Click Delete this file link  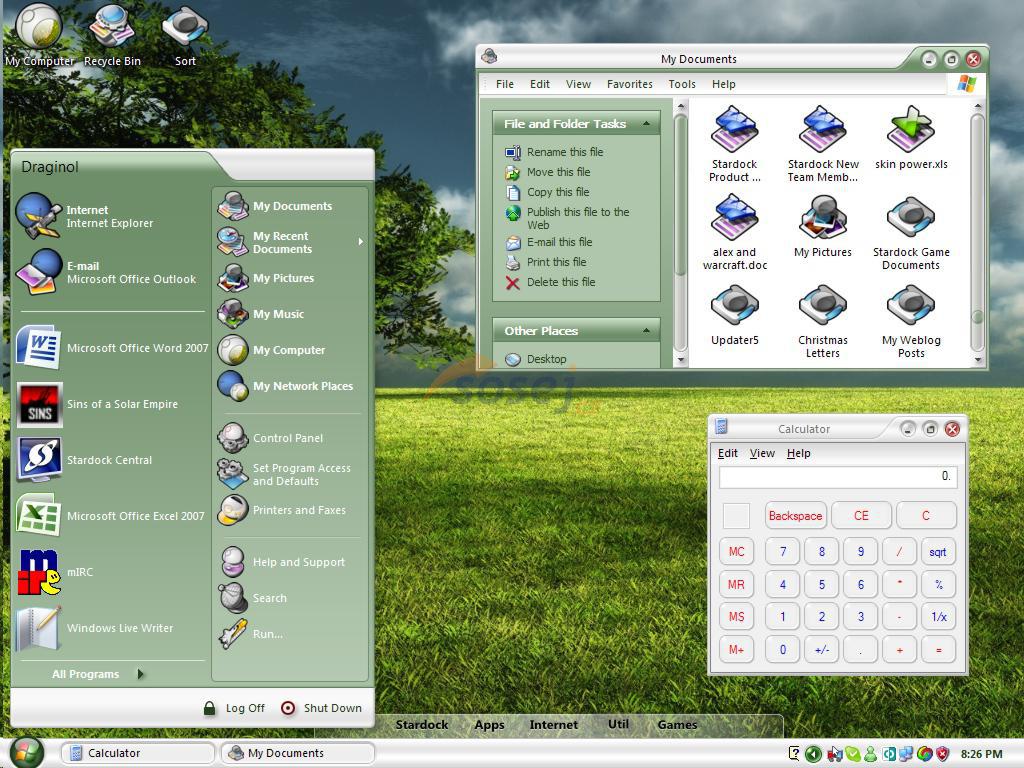tap(551, 282)
